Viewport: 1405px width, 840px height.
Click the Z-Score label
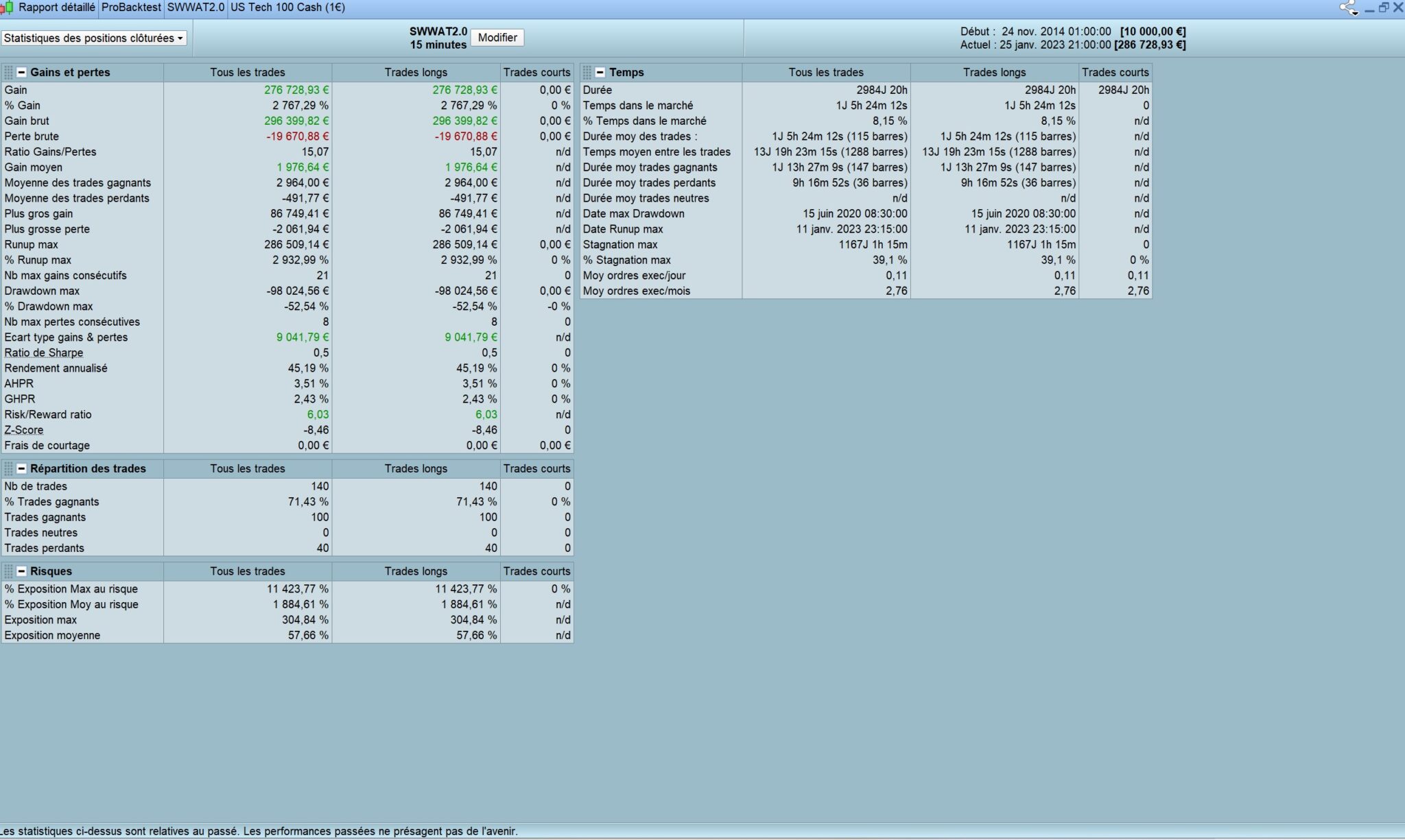click(x=24, y=430)
